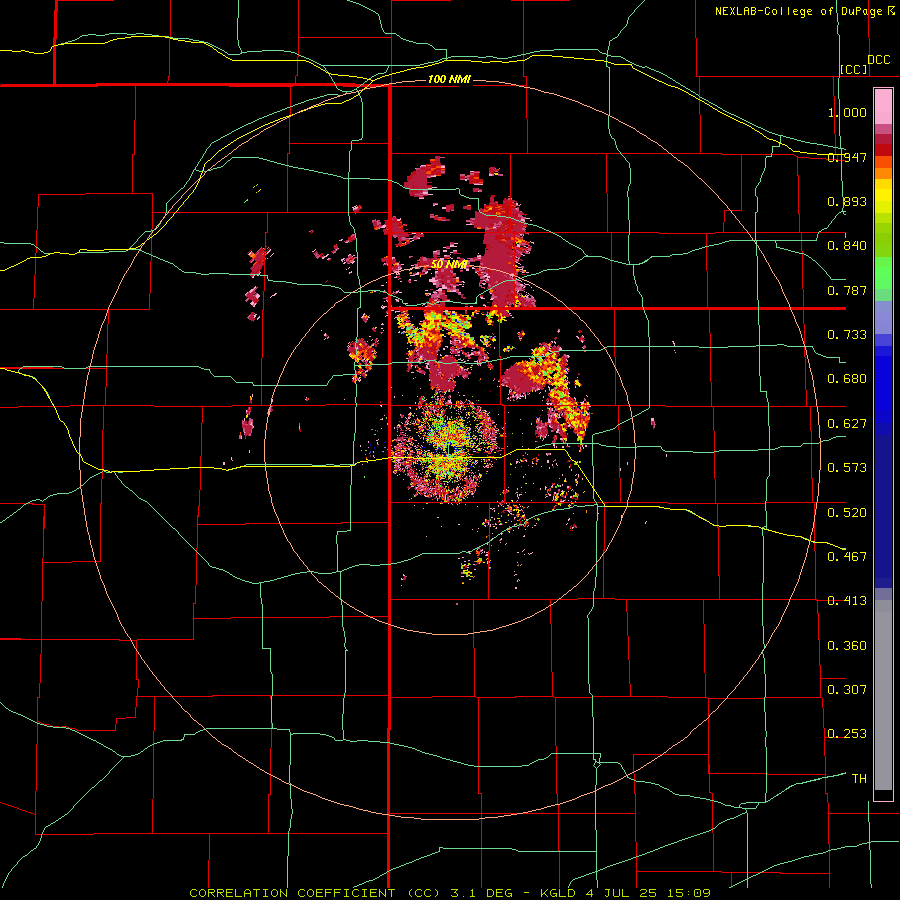Click the CORRELATION COEFFICIENT caption text
The image size is (900, 900).
450,893
